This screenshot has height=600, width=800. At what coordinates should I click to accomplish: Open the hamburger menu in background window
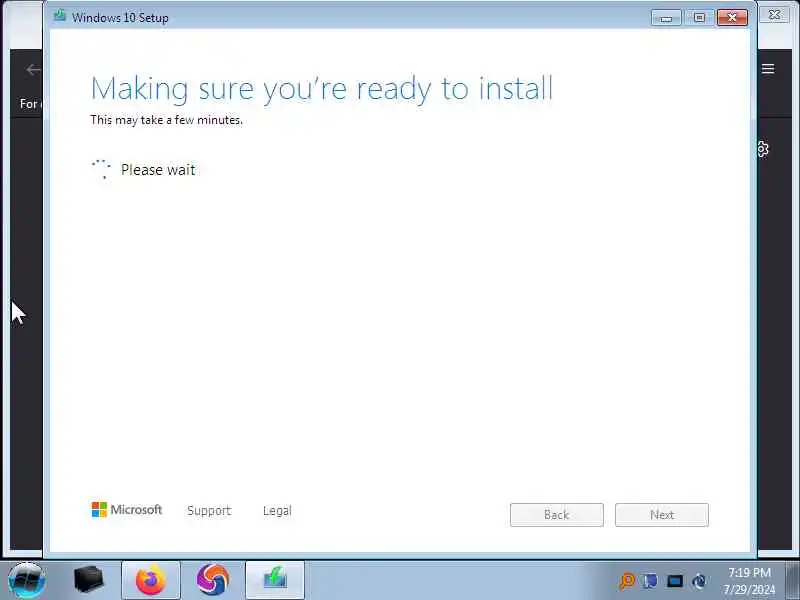coord(768,68)
